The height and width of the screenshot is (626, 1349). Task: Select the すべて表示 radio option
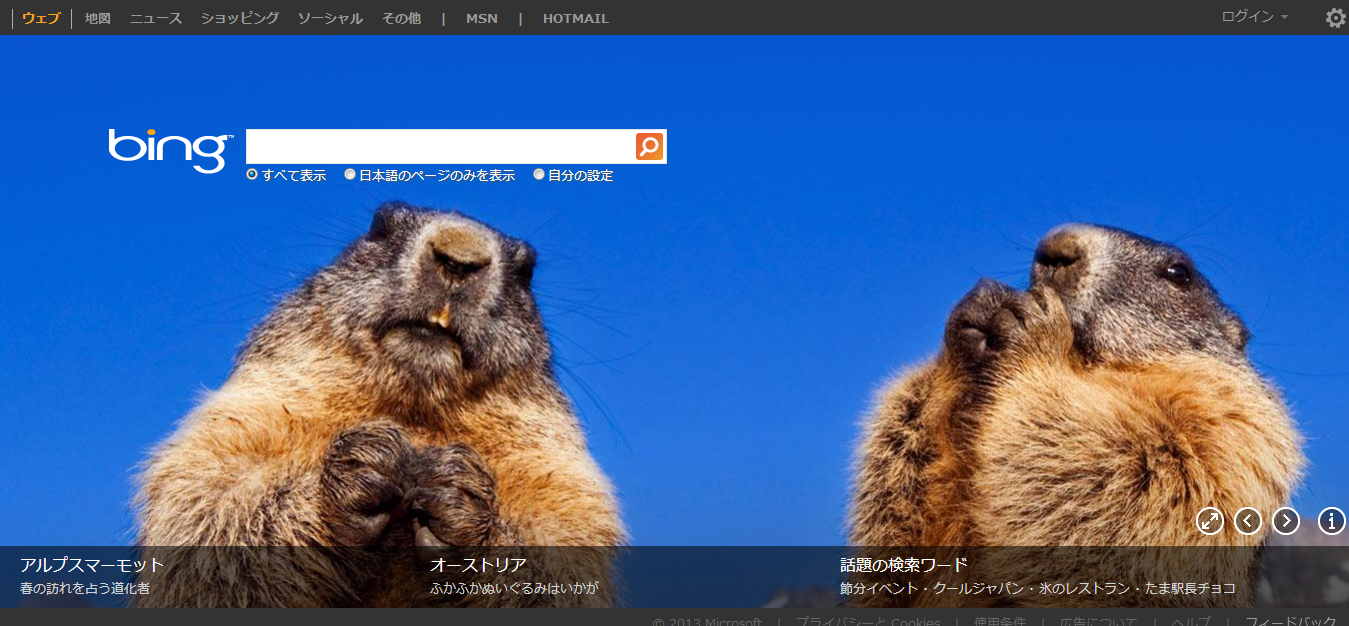[x=252, y=175]
